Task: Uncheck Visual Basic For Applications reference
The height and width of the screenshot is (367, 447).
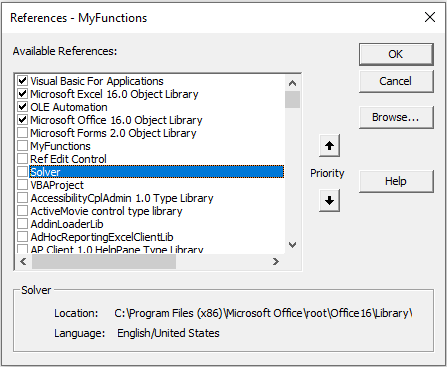Action: (x=22, y=81)
